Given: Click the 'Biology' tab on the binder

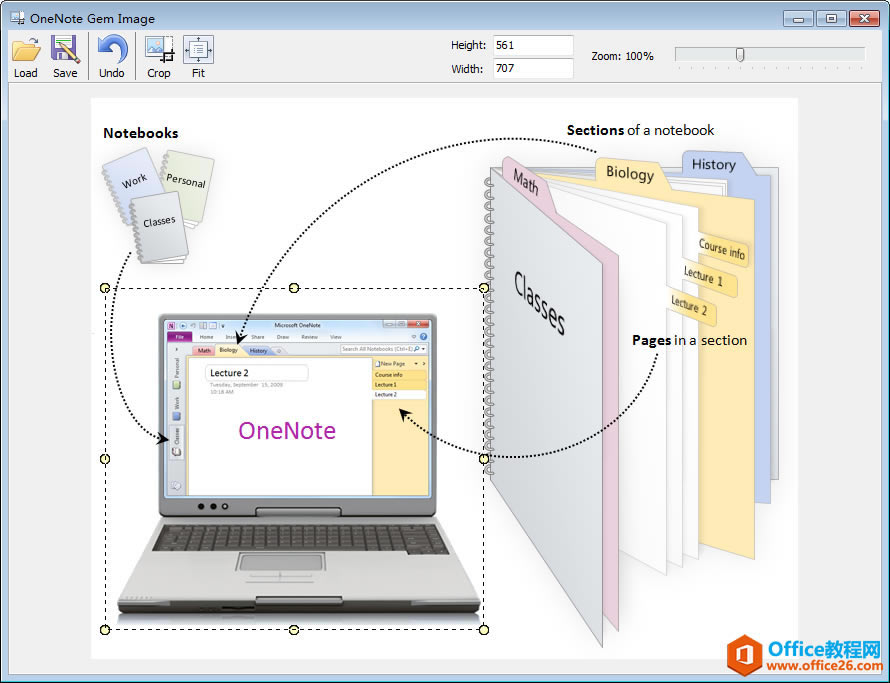Looking at the screenshot, I should pyautogui.click(x=630, y=173).
